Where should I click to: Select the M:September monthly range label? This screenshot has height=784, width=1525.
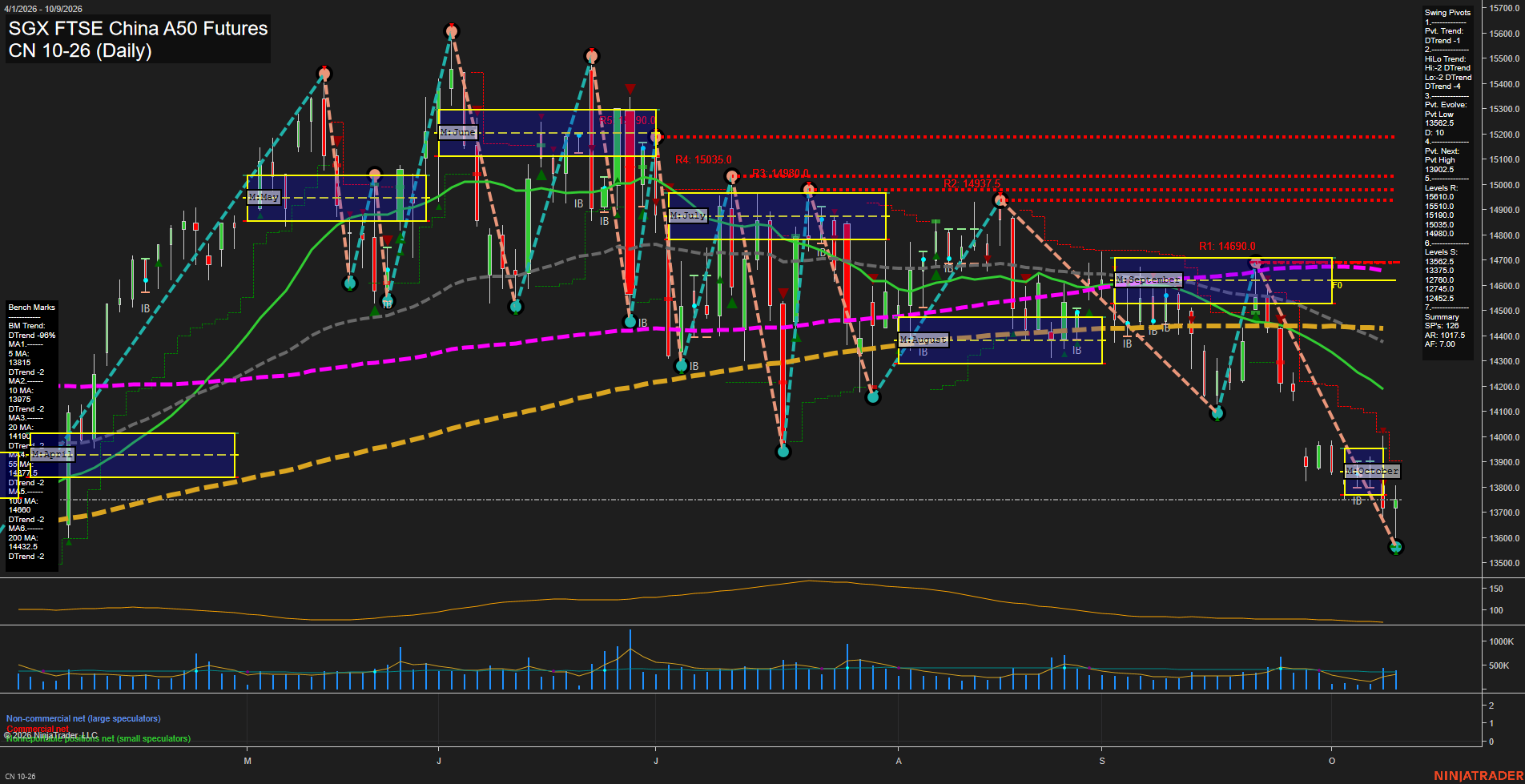[1149, 279]
